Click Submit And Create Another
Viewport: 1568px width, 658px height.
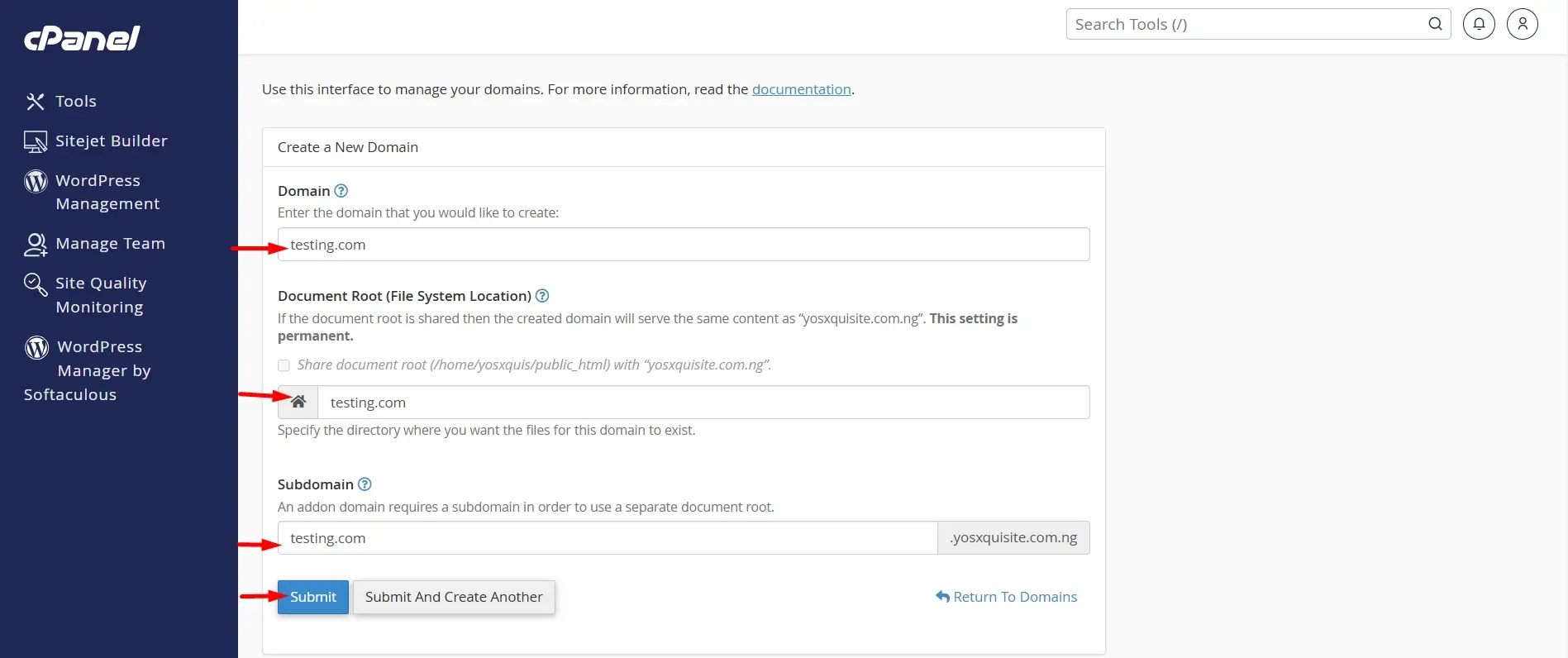(x=454, y=597)
